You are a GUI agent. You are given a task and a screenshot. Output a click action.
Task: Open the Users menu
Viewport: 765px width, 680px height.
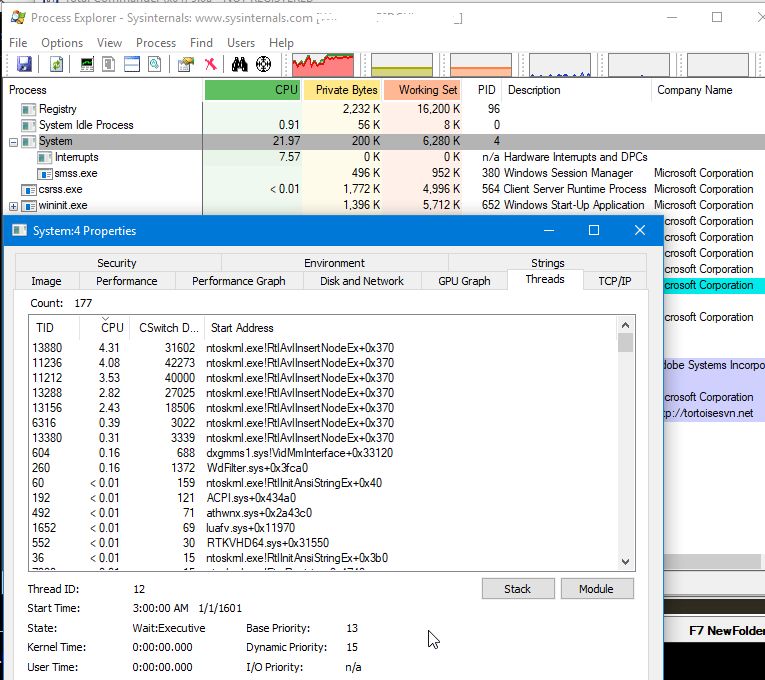[x=241, y=43]
